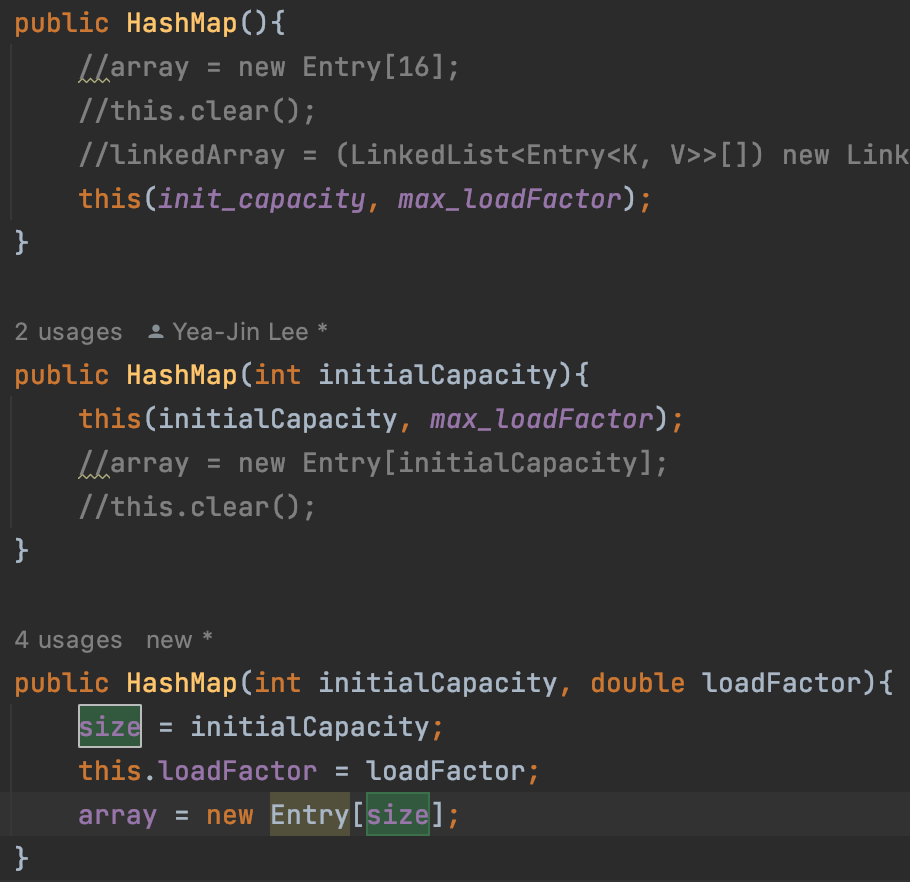Click the "double" keyword in the constructor signature
Viewport: 910px width, 882px height.
click(637, 683)
